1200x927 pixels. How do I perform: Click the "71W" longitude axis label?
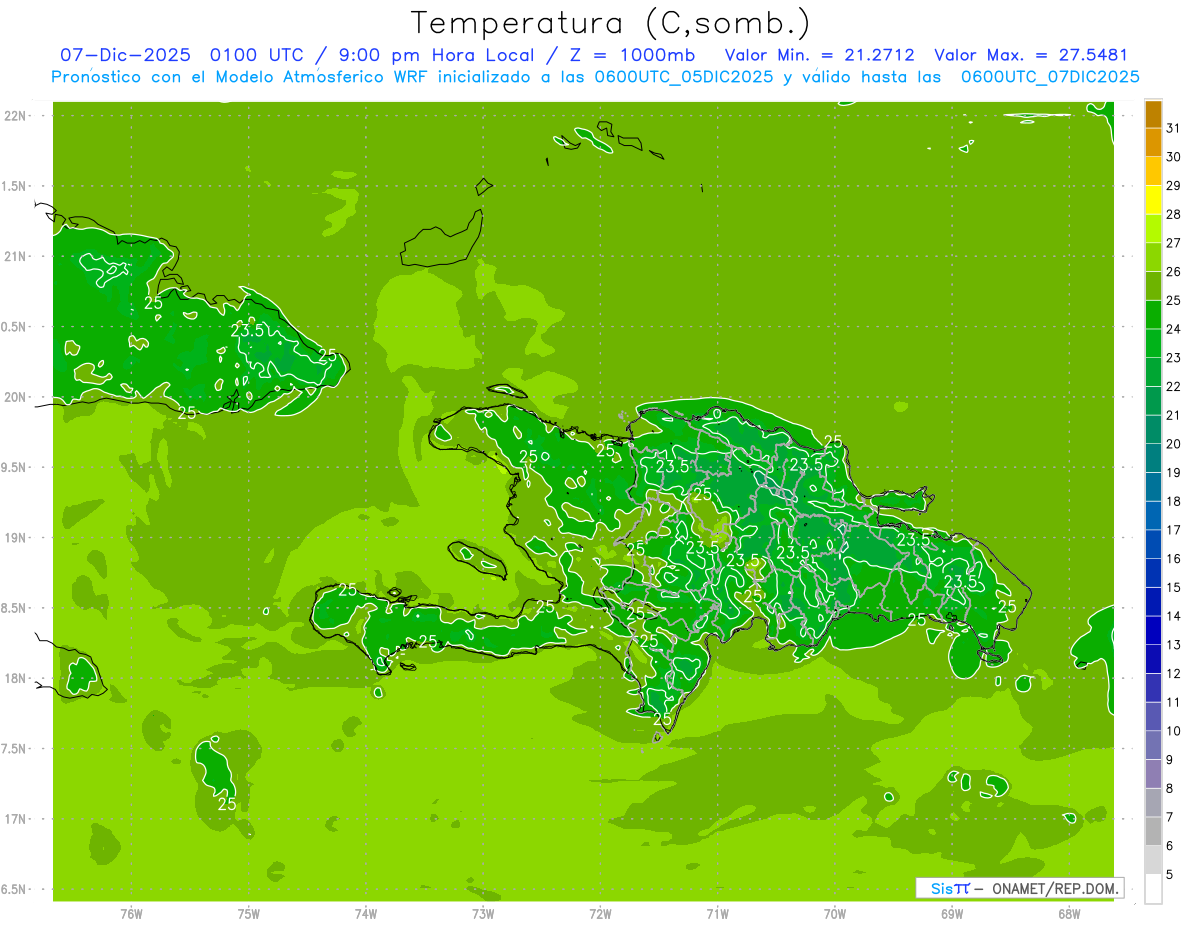coord(717,913)
